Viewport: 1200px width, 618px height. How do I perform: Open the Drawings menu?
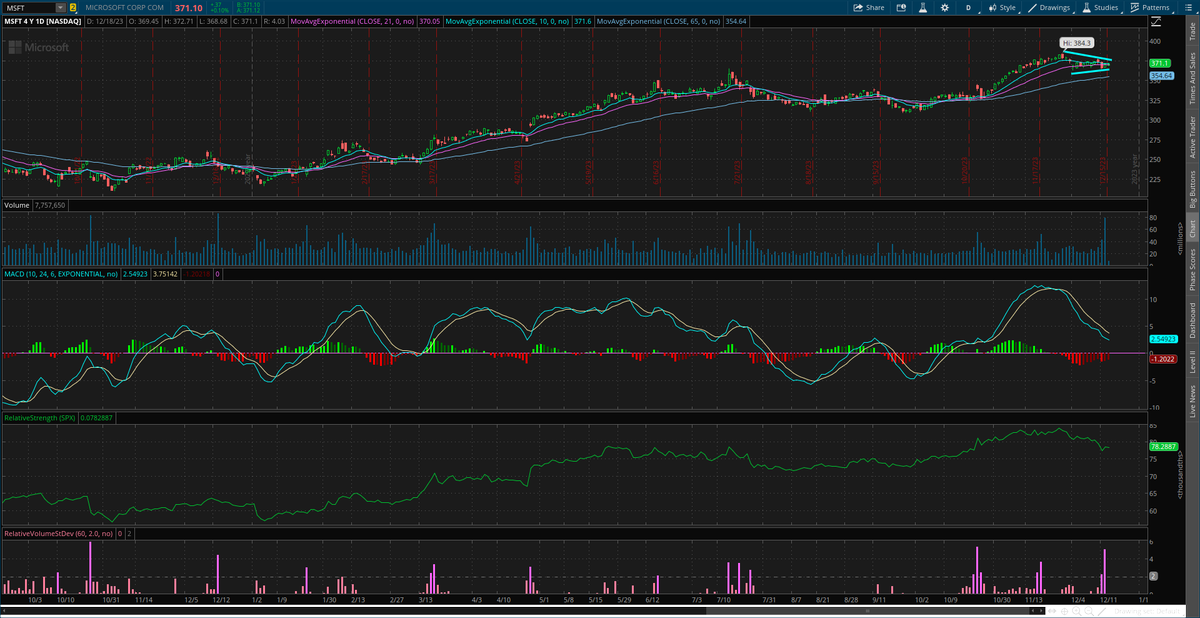1049,7
